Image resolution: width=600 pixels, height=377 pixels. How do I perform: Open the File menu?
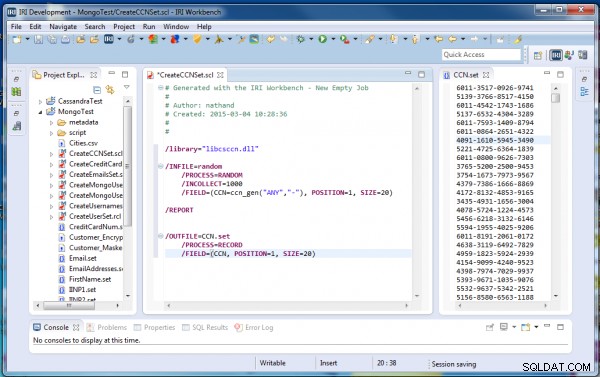(16, 26)
